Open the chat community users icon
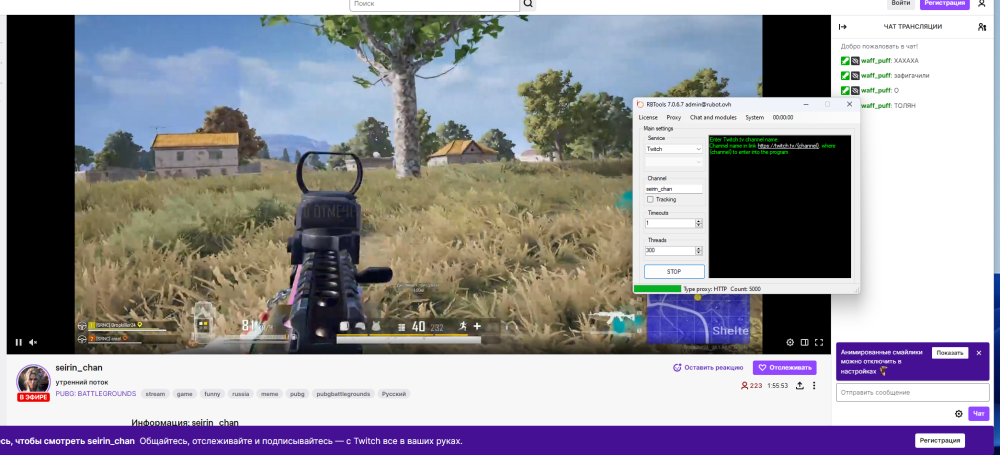 coord(982,27)
